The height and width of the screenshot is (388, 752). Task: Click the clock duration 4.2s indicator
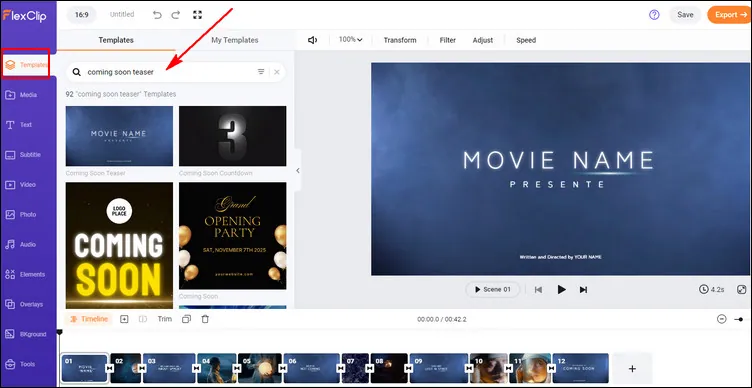(712, 290)
